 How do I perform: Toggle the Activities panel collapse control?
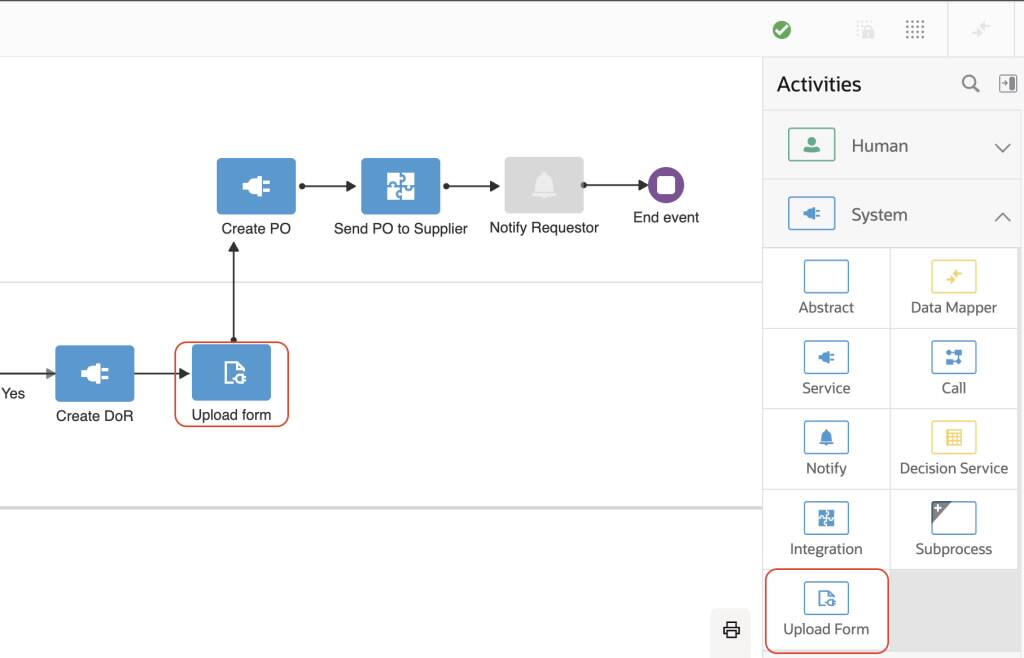(1009, 84)
